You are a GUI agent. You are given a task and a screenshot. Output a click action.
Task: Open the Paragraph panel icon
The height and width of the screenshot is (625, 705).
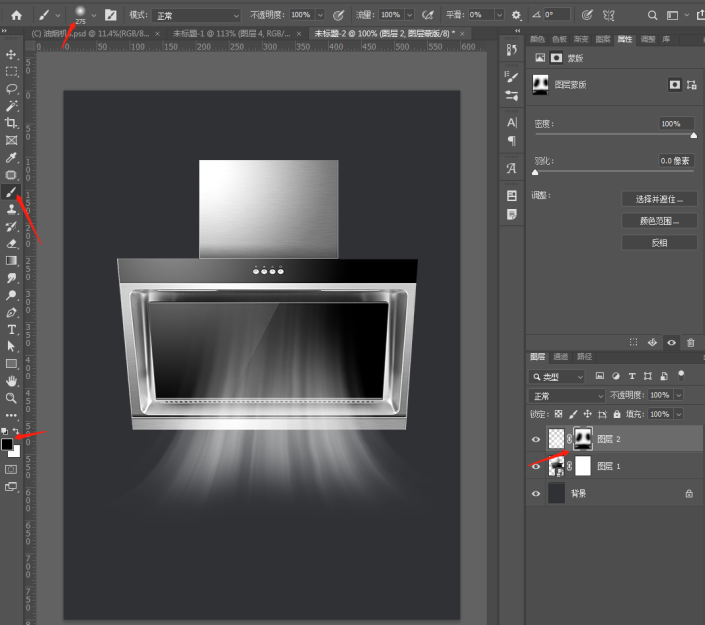click(x=512, y=141)
